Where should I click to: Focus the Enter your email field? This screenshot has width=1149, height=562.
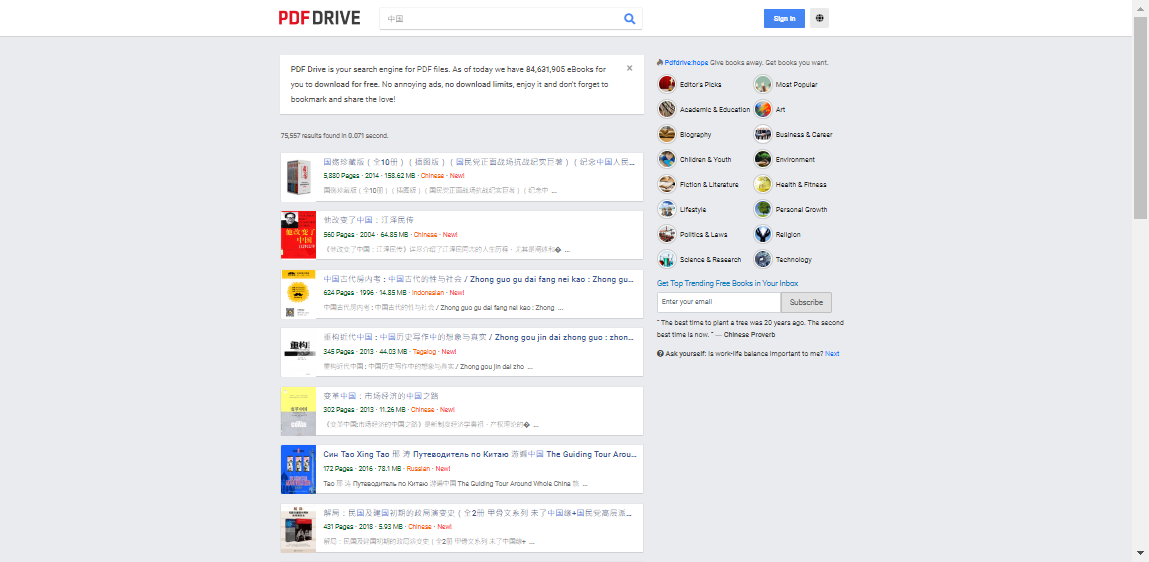(x=719, y=302)
